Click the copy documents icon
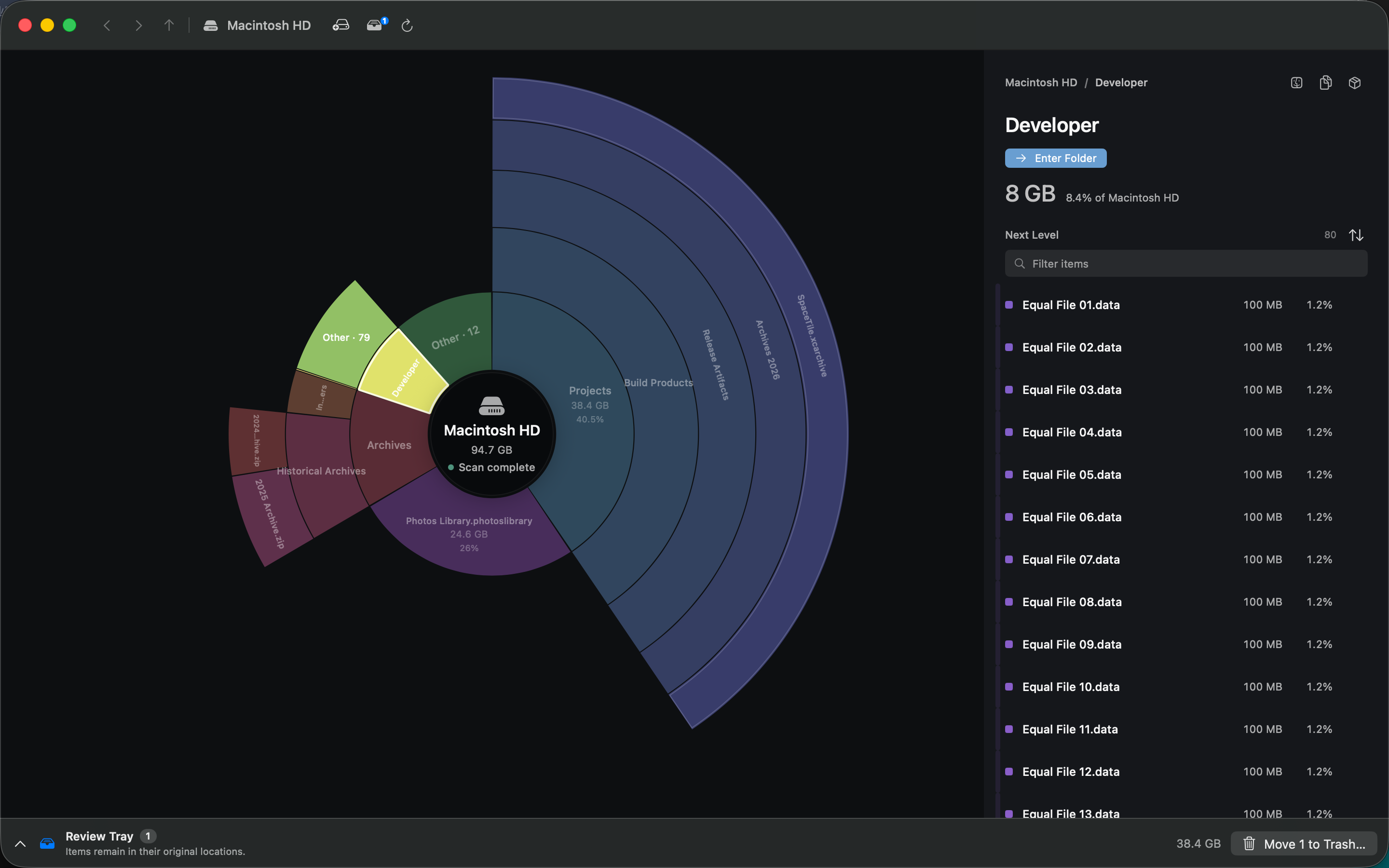The width and height of the screenshot is (1389, 868). 1326,82
